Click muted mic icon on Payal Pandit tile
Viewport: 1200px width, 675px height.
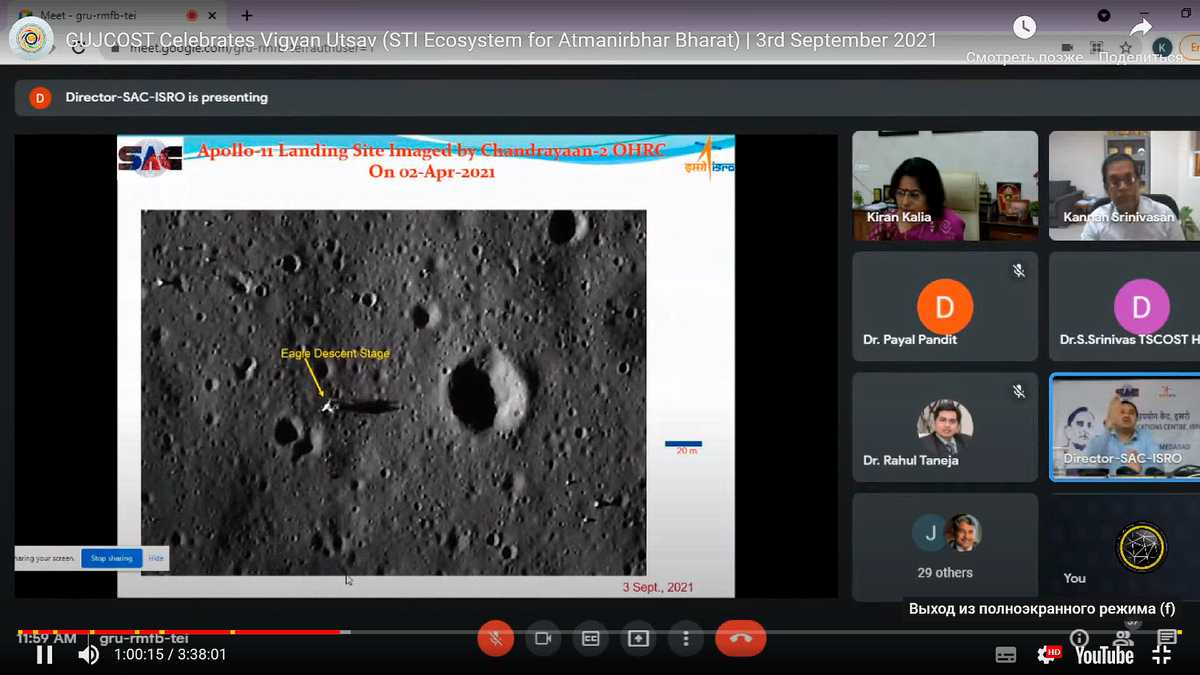pyautogui.click(x=1018, y=271)
